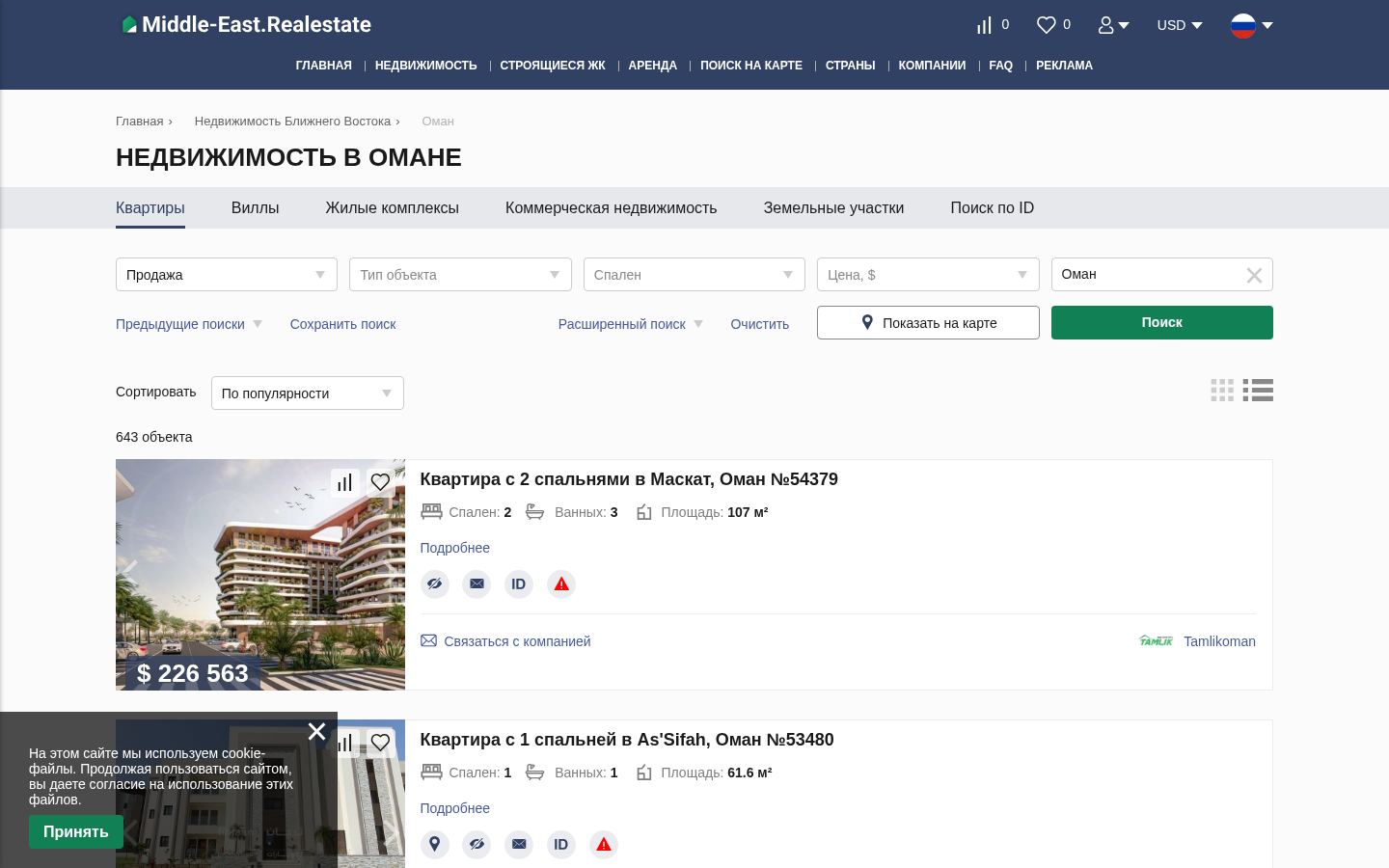Report listing №53480 with warning icon
The height and width of the screenshot is (868, 1389).
(604, 845)
